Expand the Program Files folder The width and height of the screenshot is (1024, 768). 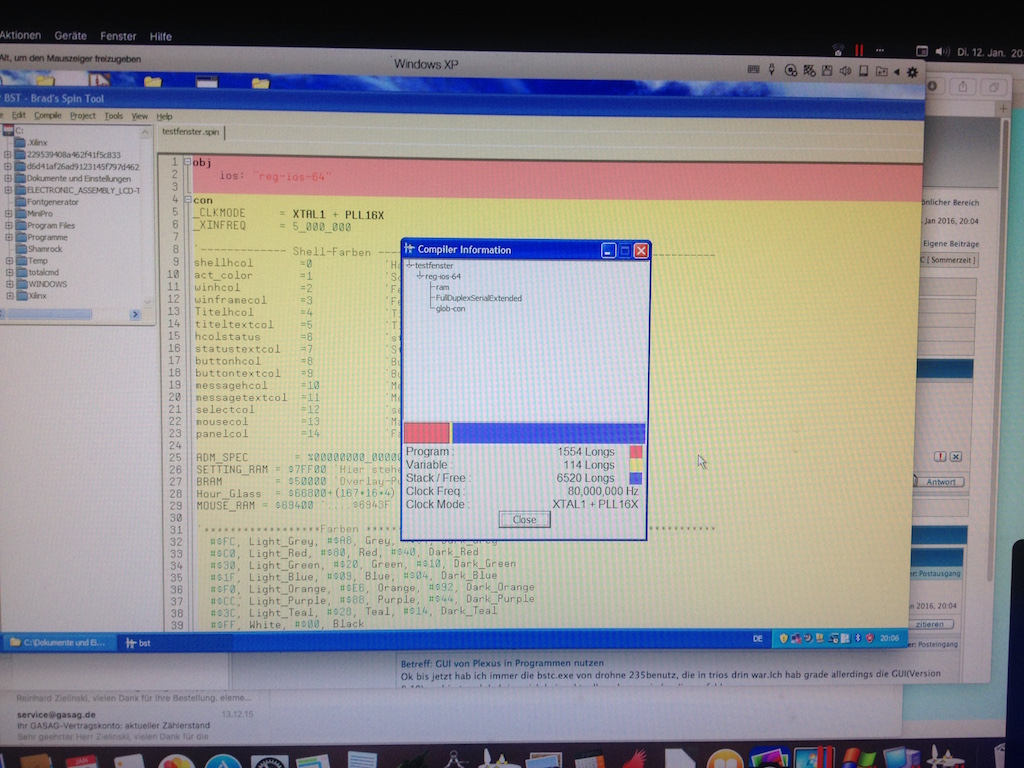(8, 225)
